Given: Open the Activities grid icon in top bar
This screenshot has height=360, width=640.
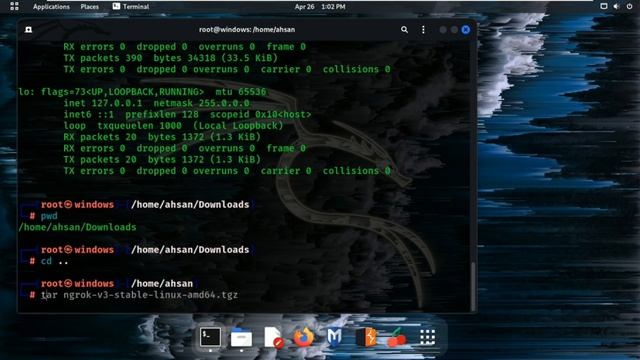Looking at the screenshot, I should click(14, 6).
